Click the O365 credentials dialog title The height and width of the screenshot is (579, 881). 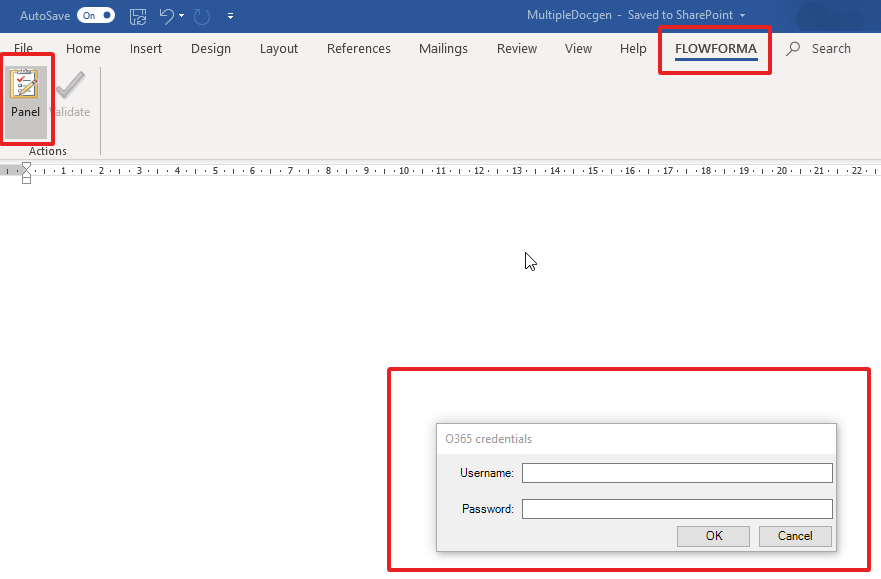[x=488, y=439]
